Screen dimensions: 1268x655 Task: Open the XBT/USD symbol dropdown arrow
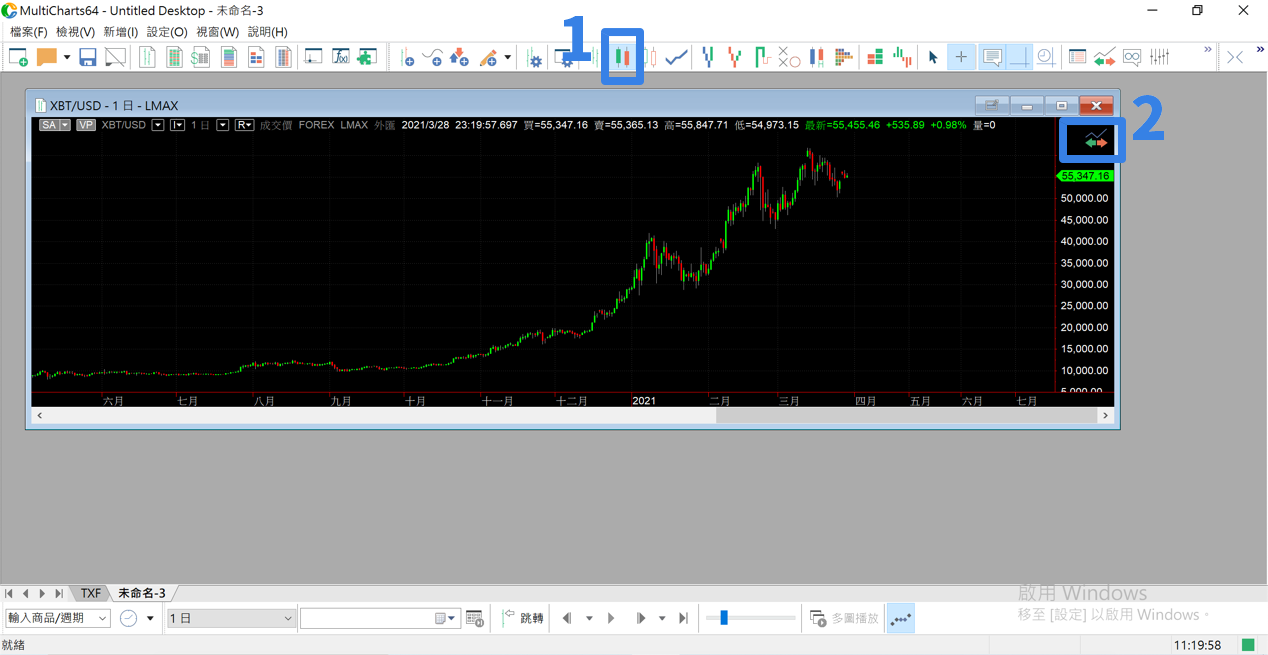[x=158, y=125]
